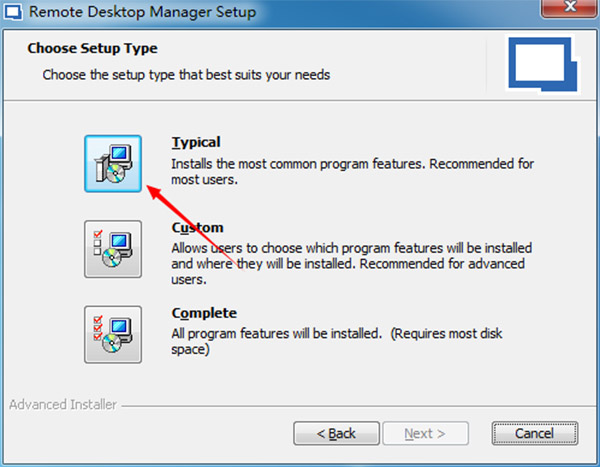Click the bold Custom label

(197, 228)
